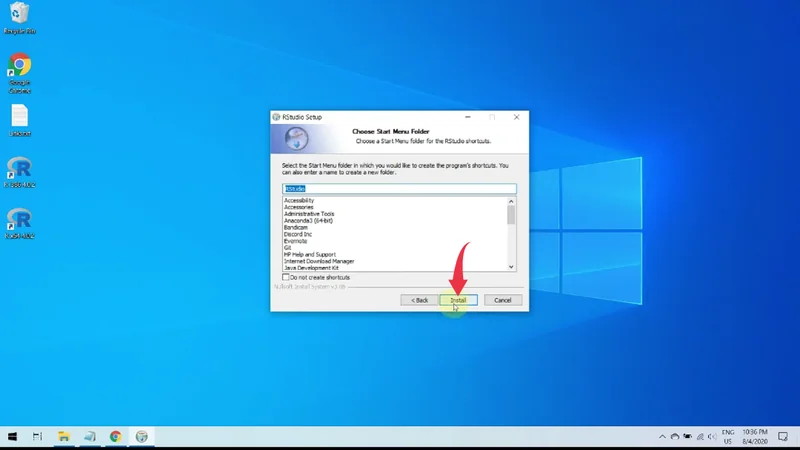
Task: Select the first R desktop shortcut icon
Action: point(19,168)
